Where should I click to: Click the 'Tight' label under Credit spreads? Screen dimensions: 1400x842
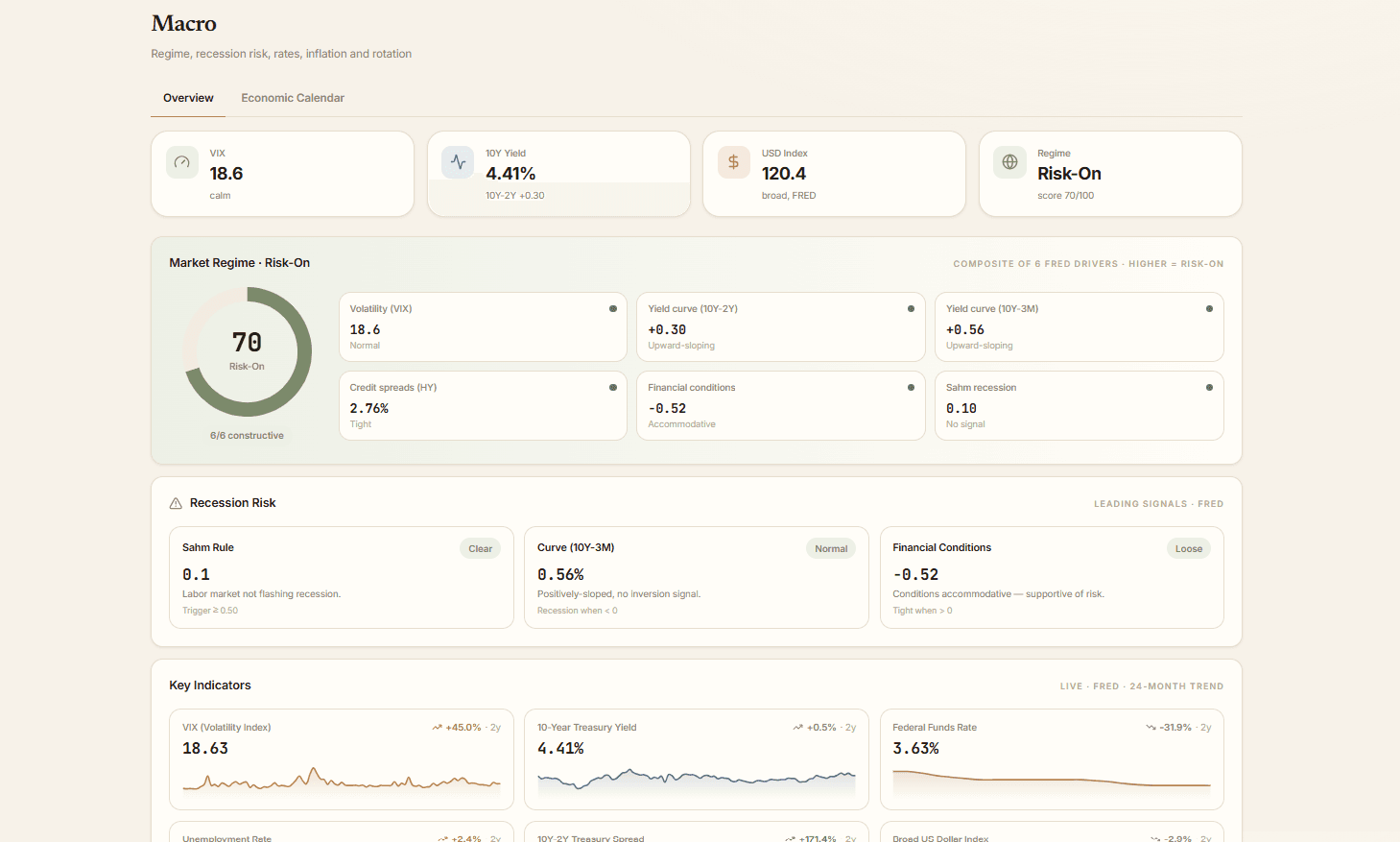point(360,424)
